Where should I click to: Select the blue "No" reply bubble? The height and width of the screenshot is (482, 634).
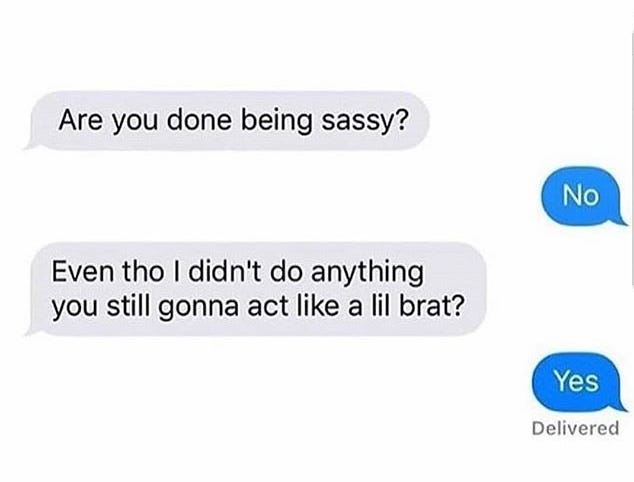[x=581, y=196]
